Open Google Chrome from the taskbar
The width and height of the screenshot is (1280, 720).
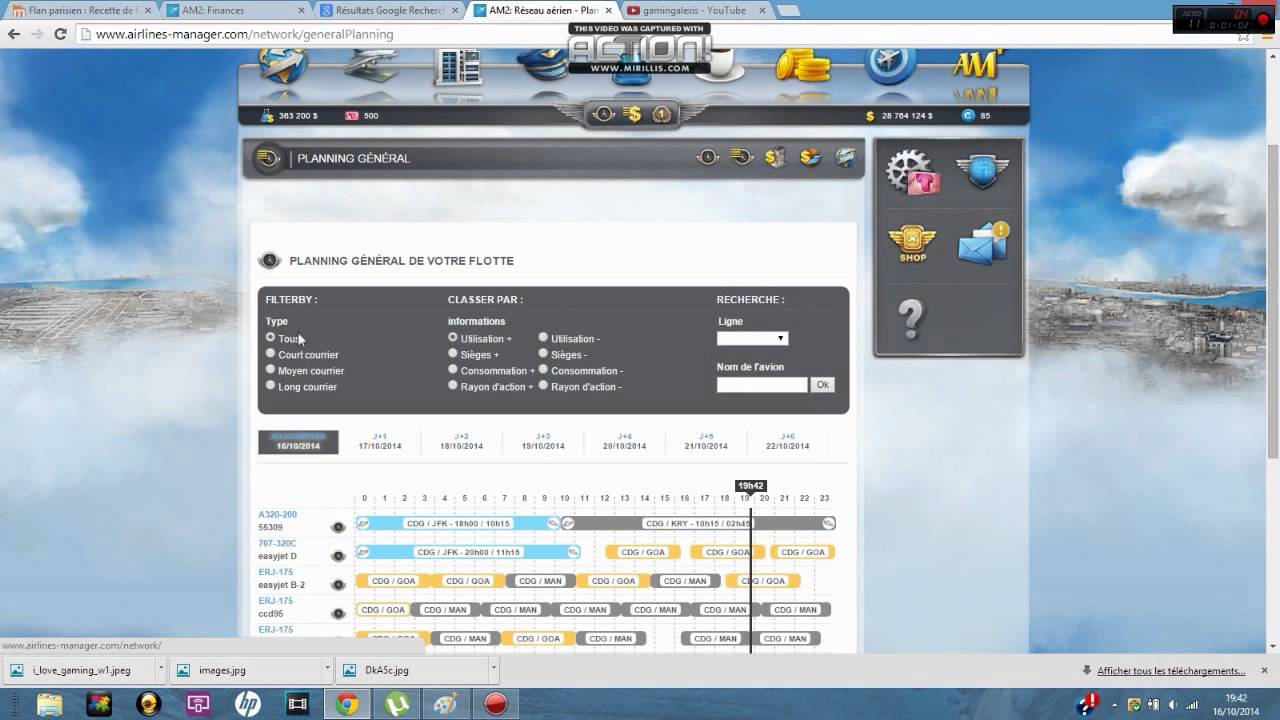pos(347,704)
